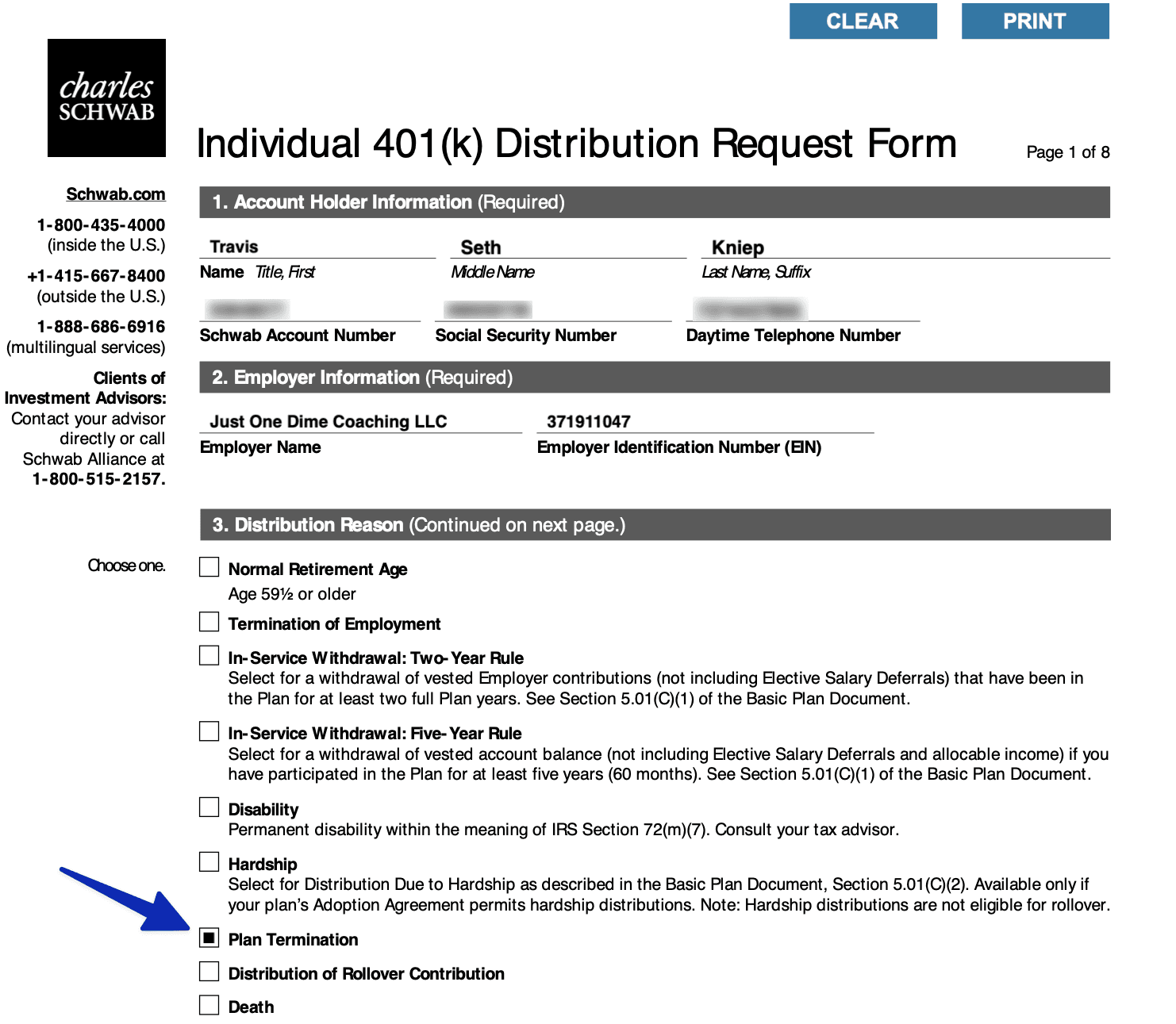This screenshot has height=1024, width=1176.
Task: Click the Schwab Alliance number 1-800-515-2157
Action: 98,479
